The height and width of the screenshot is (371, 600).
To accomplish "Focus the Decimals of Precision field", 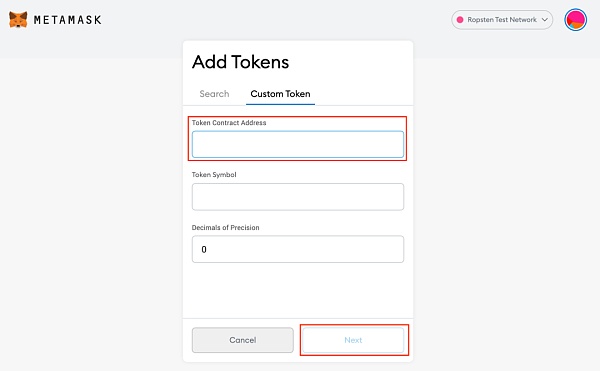I will (x=298, y=249).
